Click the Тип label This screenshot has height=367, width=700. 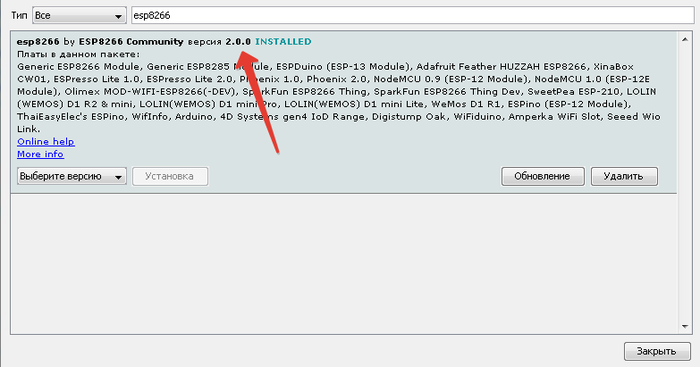19,16
